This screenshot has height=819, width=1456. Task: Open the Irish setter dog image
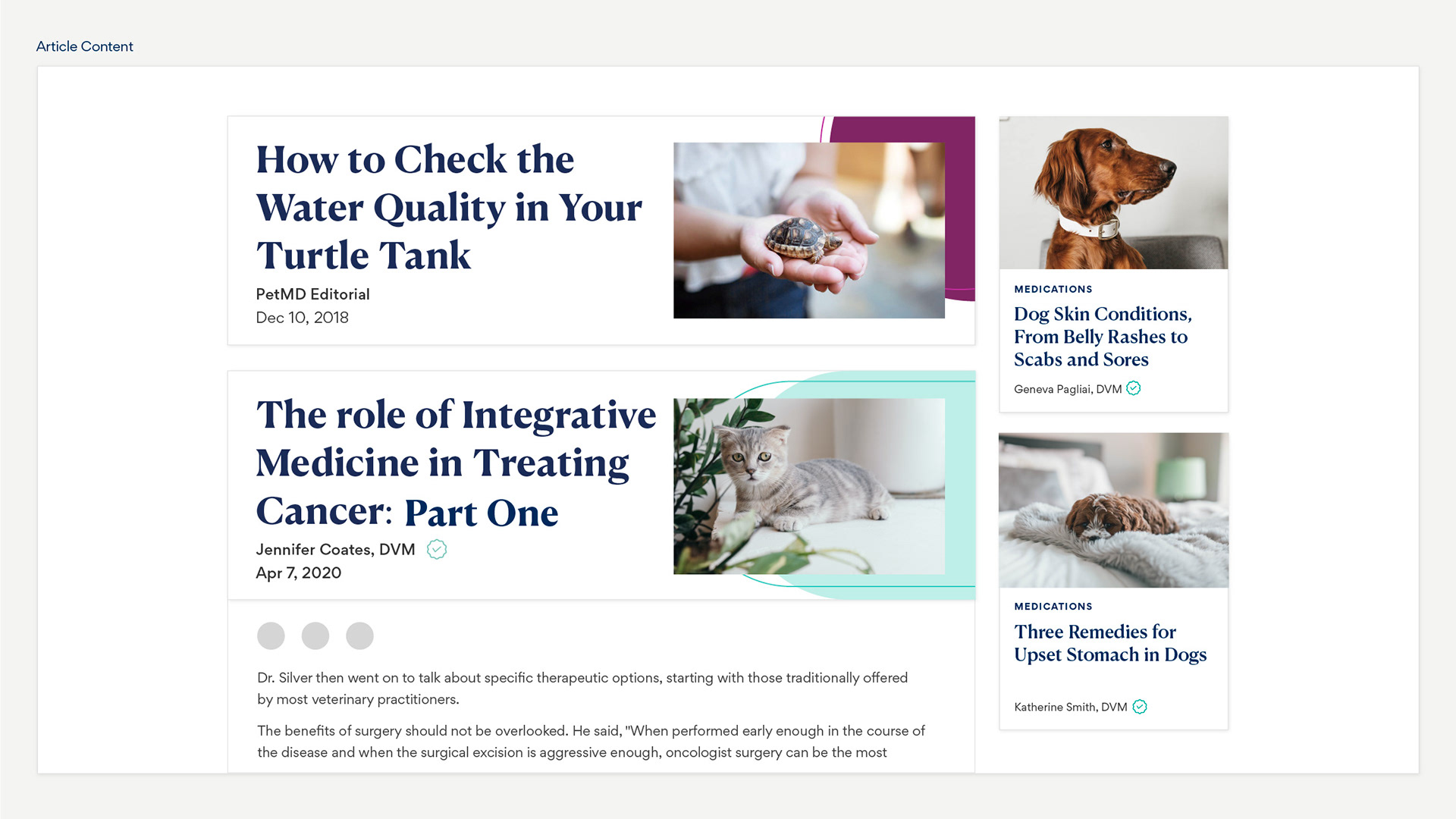point(1114,193)
